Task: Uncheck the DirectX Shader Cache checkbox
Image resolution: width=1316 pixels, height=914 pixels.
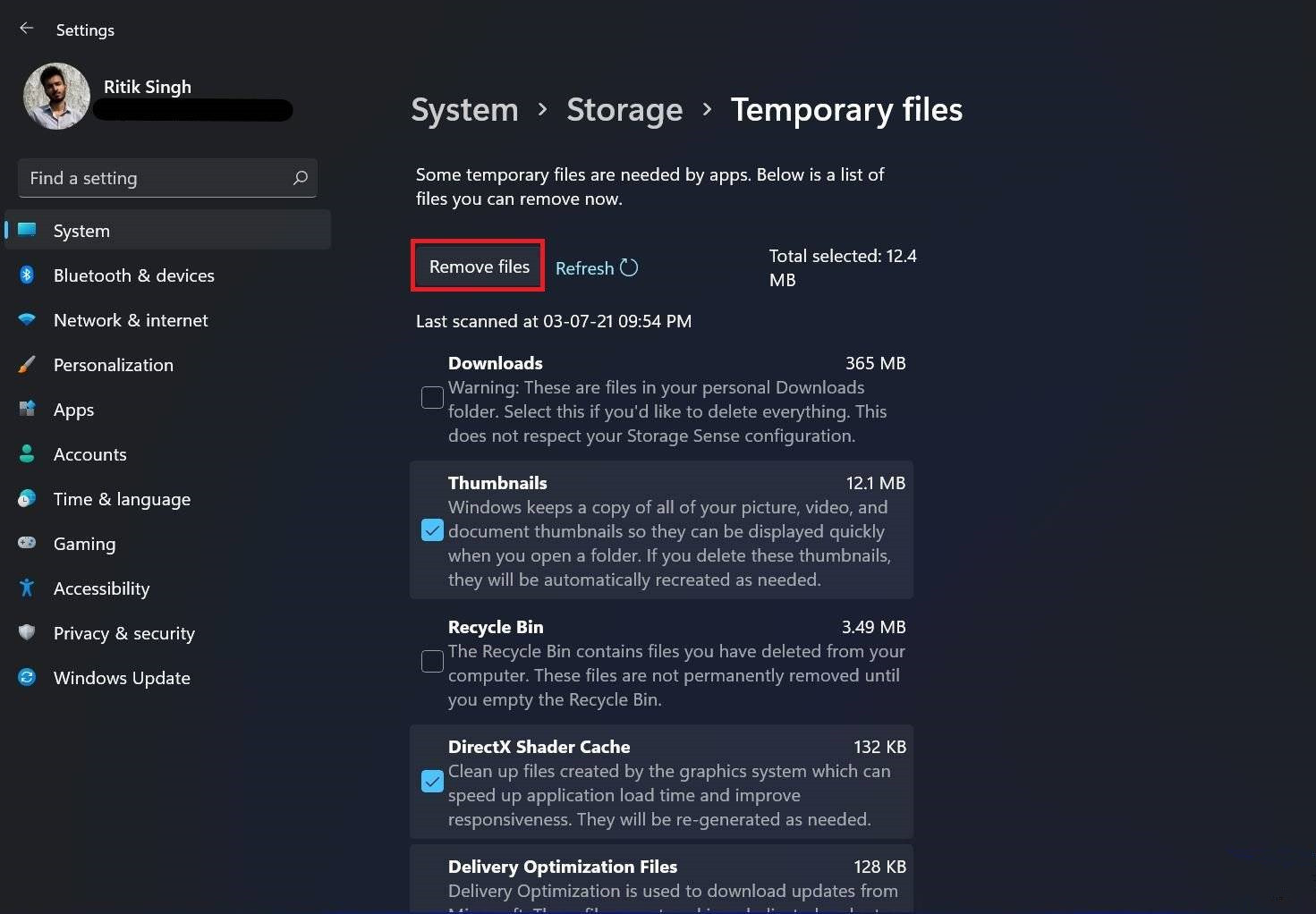Action: click(x=432, y=781)
